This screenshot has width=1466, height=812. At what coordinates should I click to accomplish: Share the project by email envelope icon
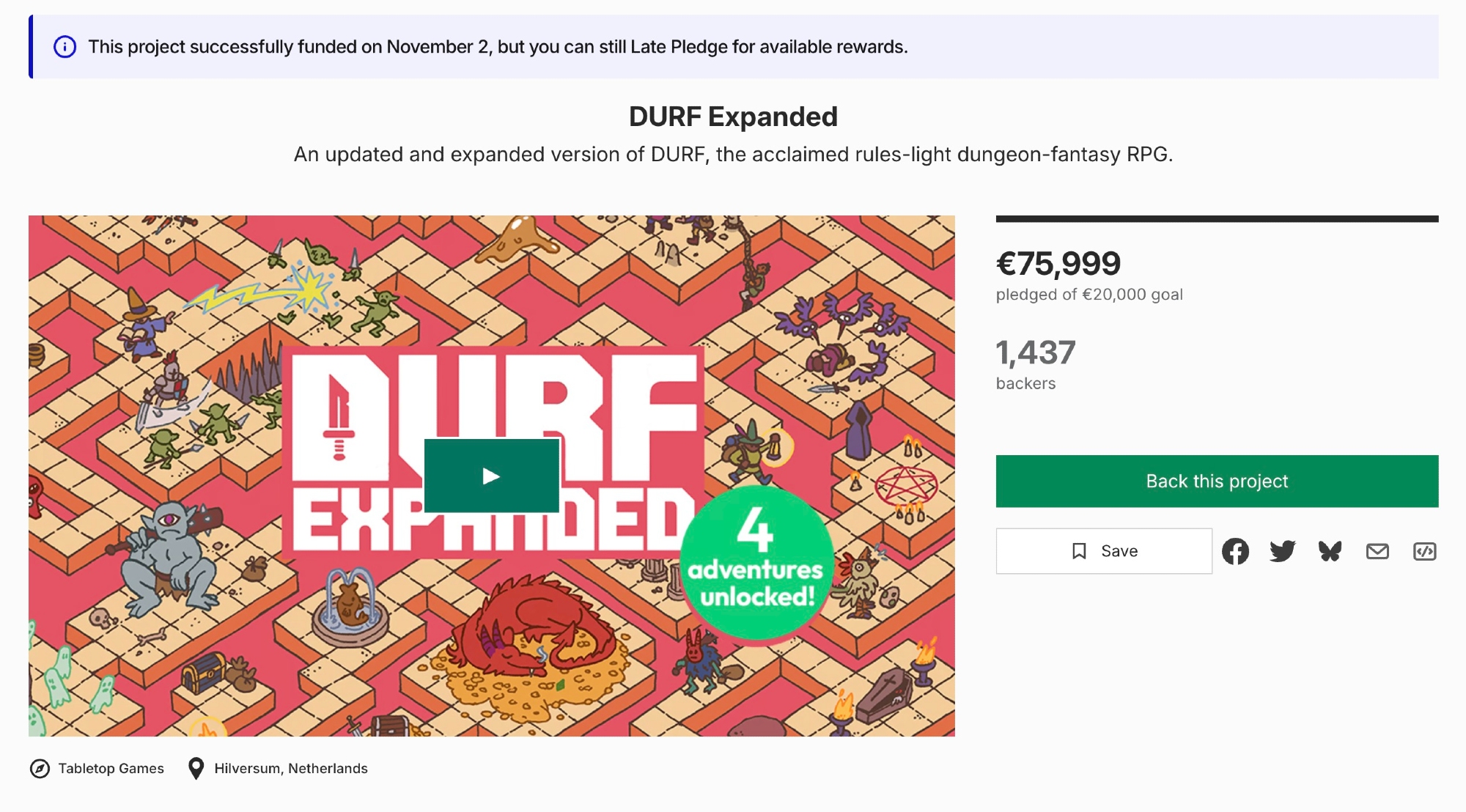point(1377,551)
